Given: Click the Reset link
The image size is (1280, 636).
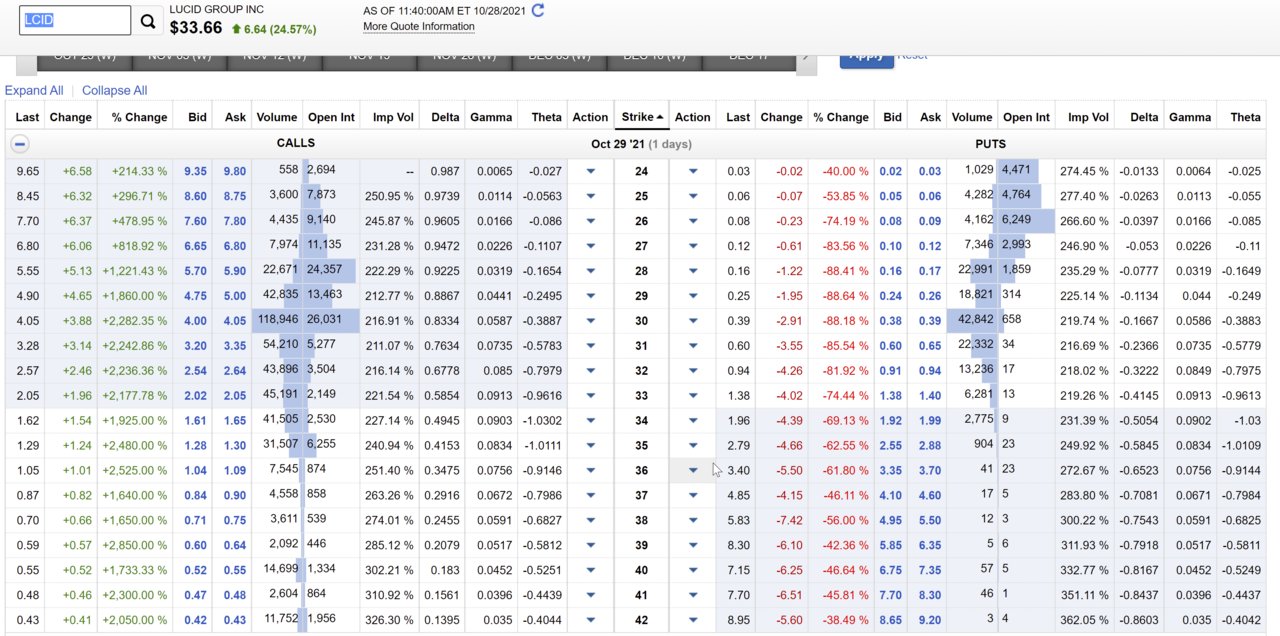Looking at the screenshot, I should [x=912, y=55].
